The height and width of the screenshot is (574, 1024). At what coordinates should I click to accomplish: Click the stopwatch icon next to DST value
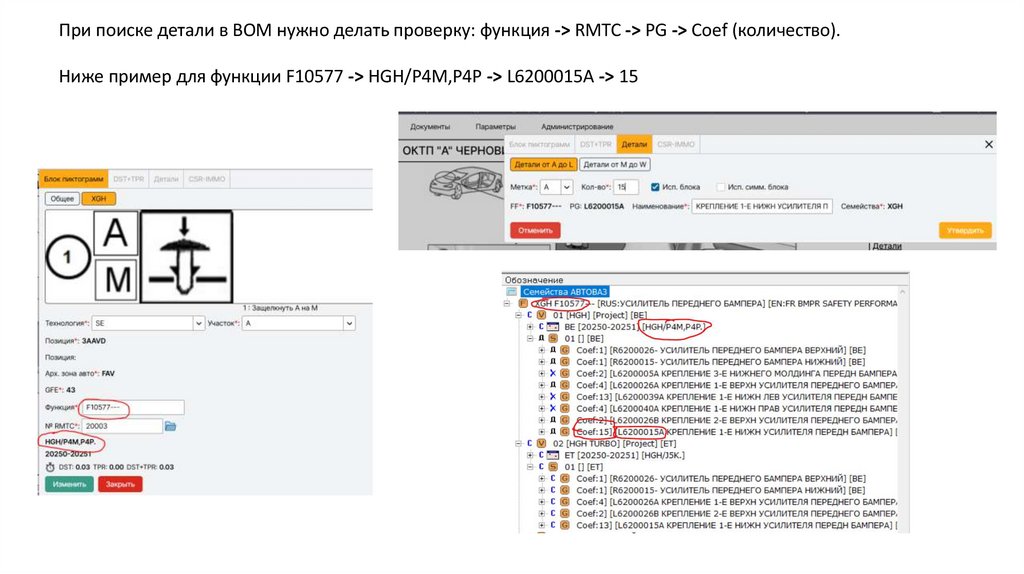click(x=50, y=467)
